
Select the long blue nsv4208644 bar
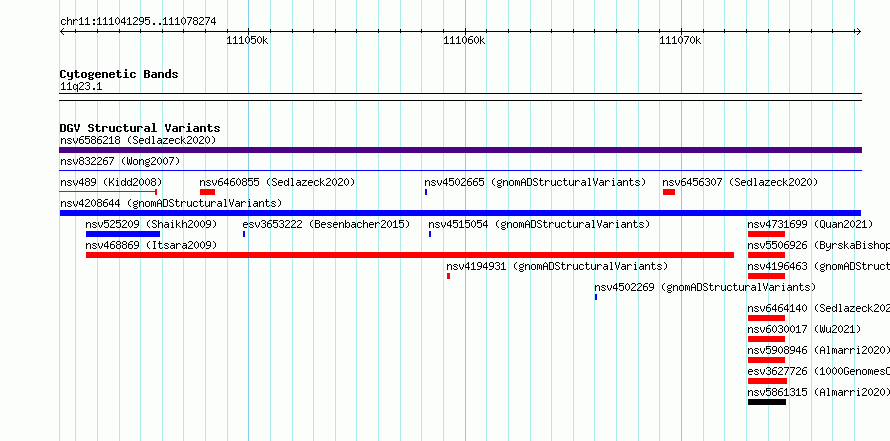coord(460,213)
